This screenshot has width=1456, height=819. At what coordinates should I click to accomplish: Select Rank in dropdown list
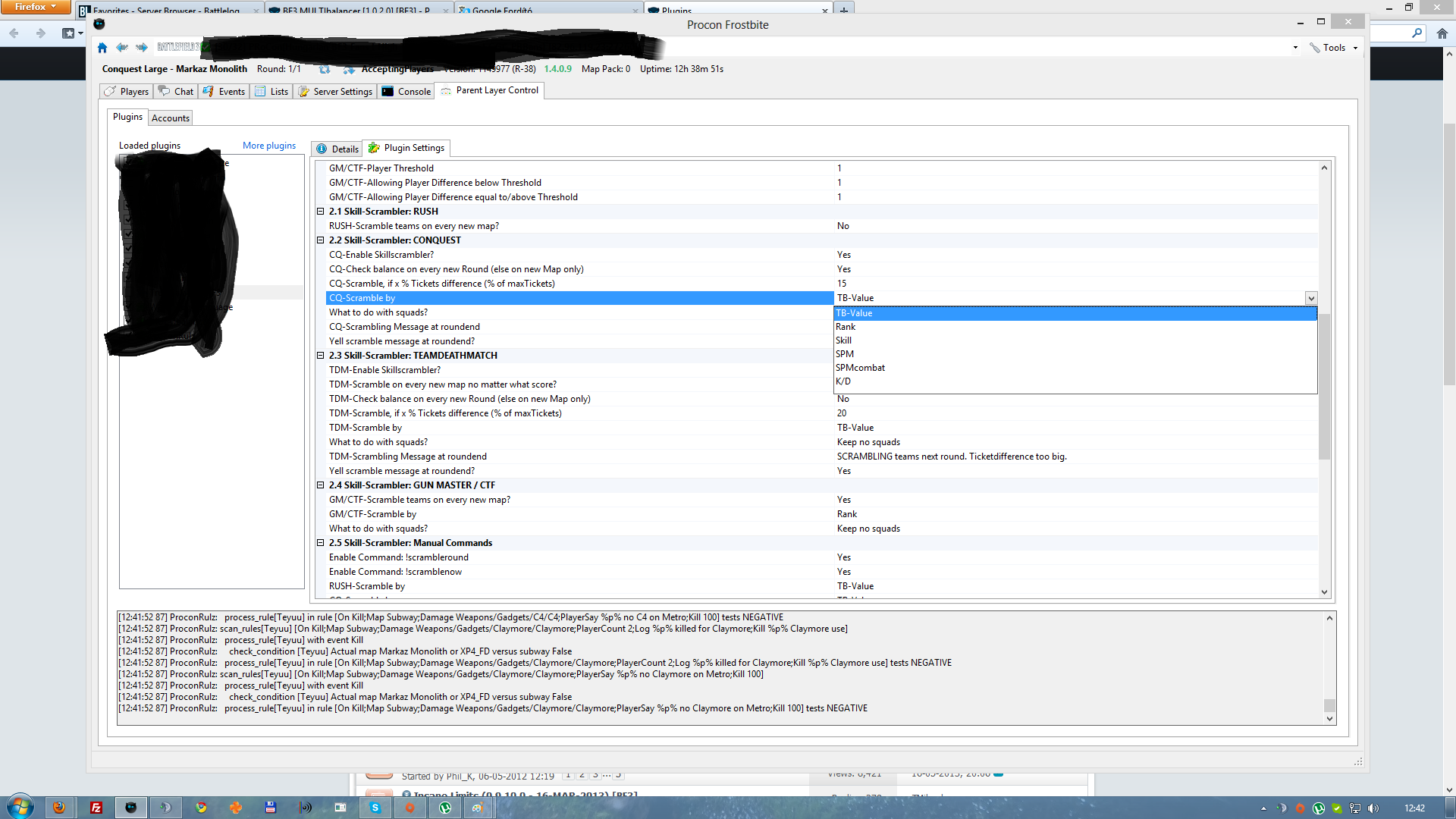point(1075,327)
